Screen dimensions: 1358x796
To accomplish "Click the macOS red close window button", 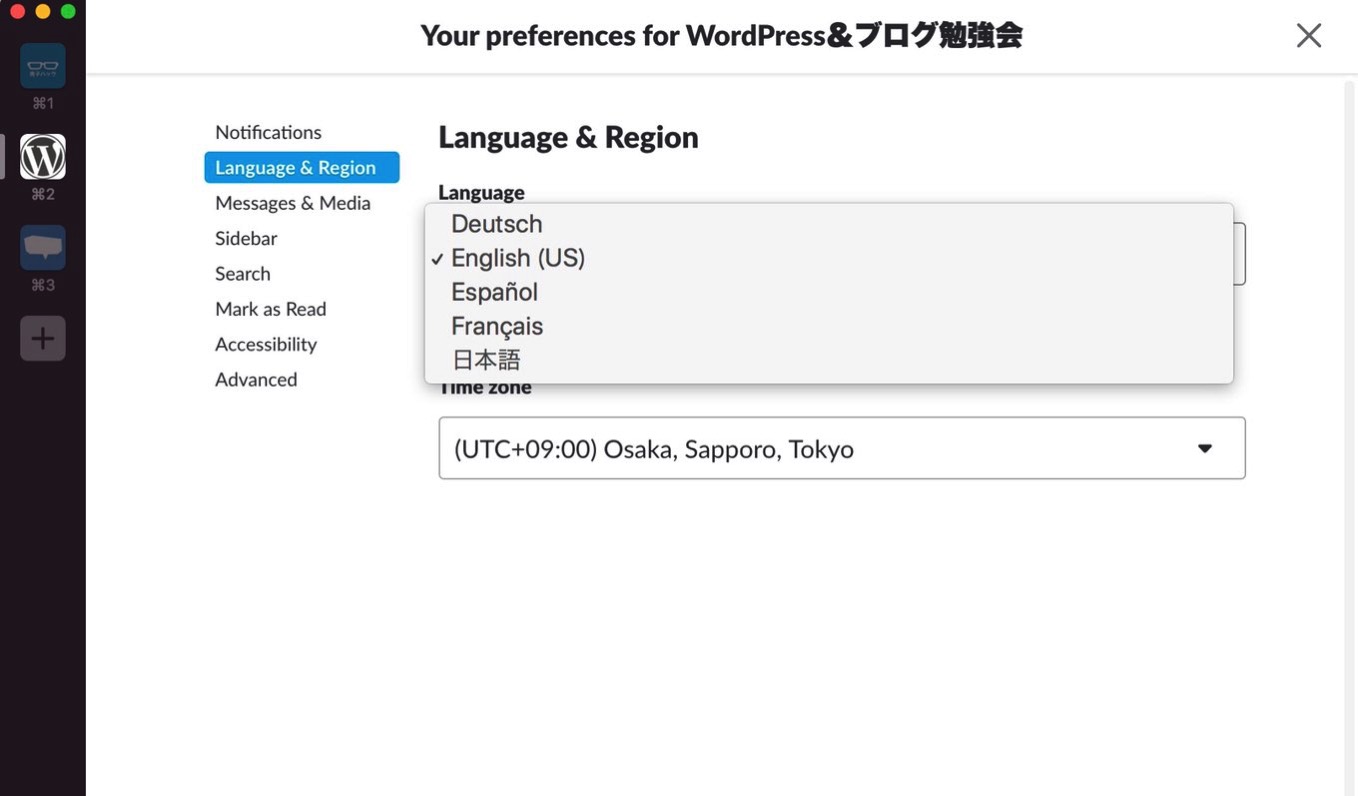I will pos(17,11).
